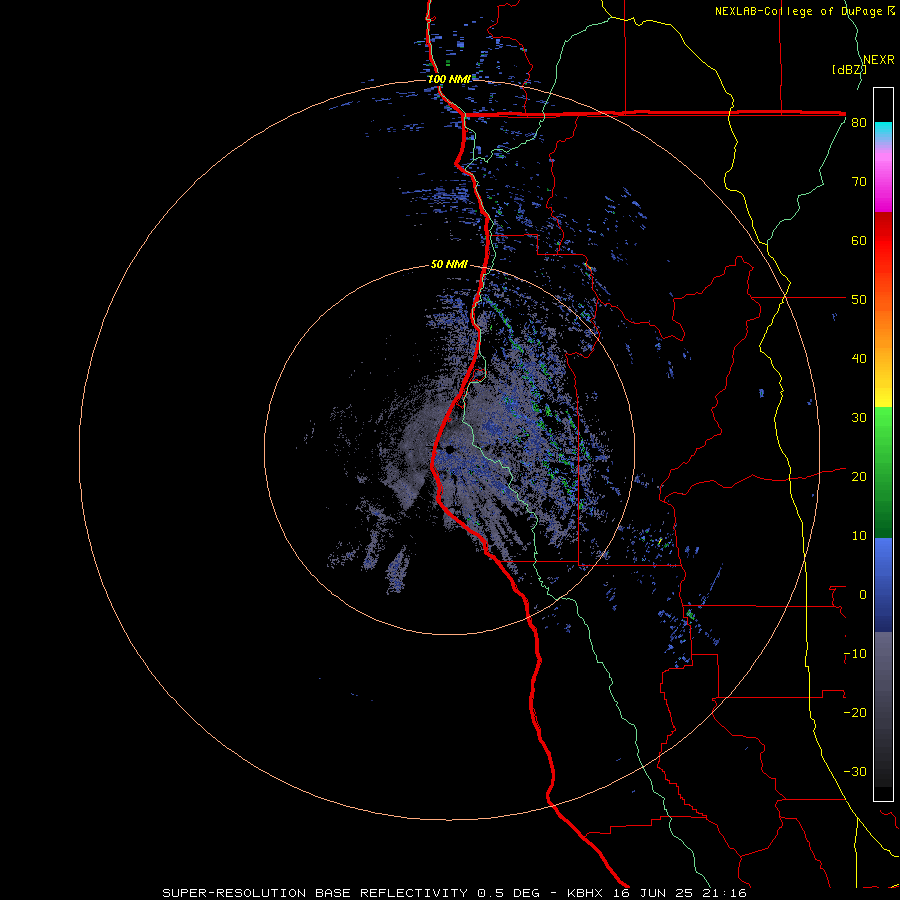Click the 60 value on the dBZ scale
This screenshot has height=900, width=900.
[859, 240]
